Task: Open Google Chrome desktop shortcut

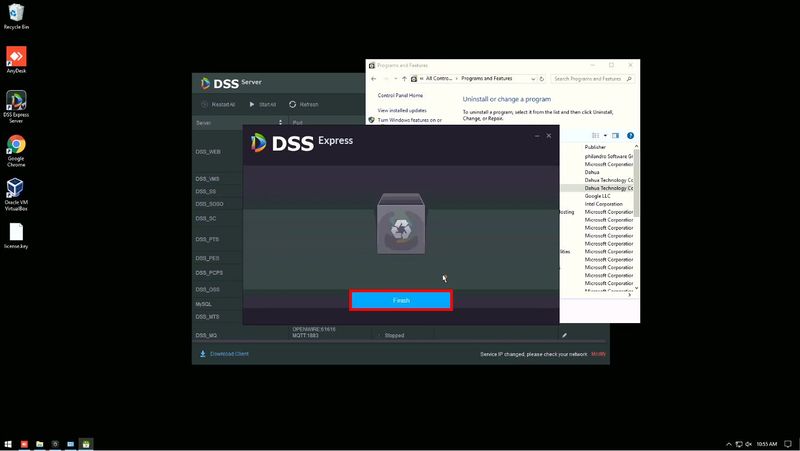Action: pos(16,151)
